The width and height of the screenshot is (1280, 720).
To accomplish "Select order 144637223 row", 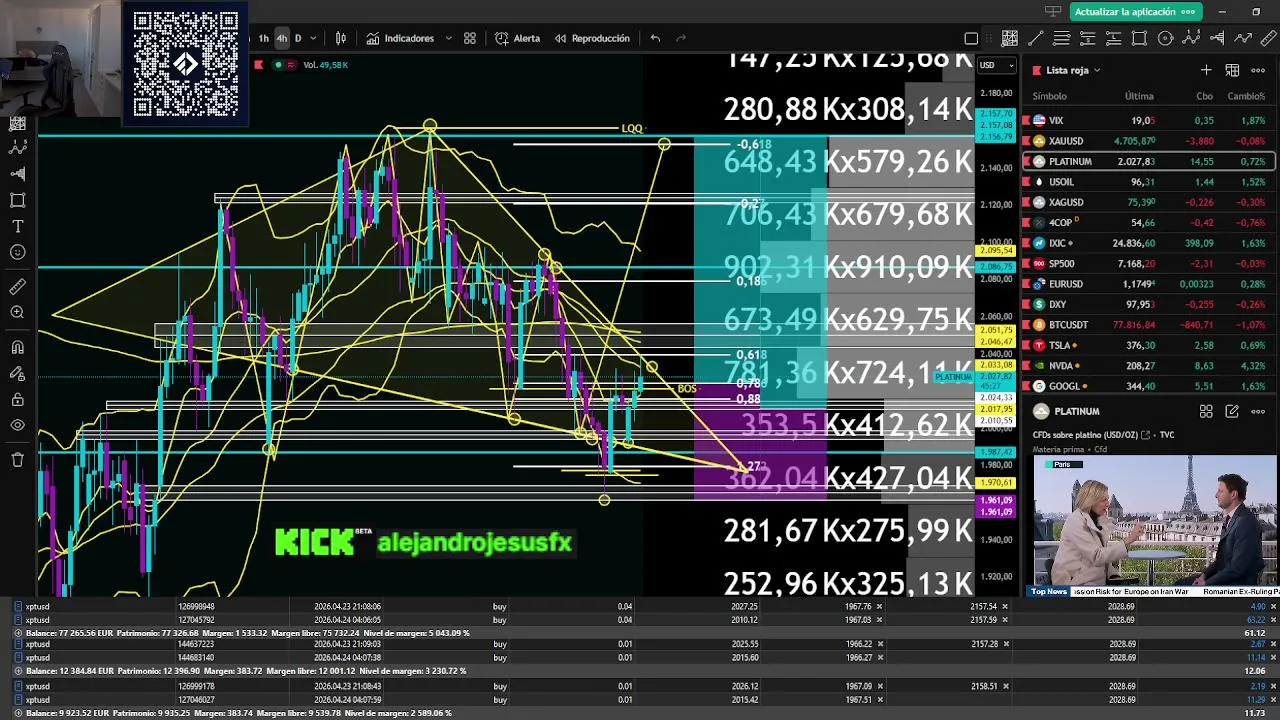I will pyautogui.click(x=640, y=645).
